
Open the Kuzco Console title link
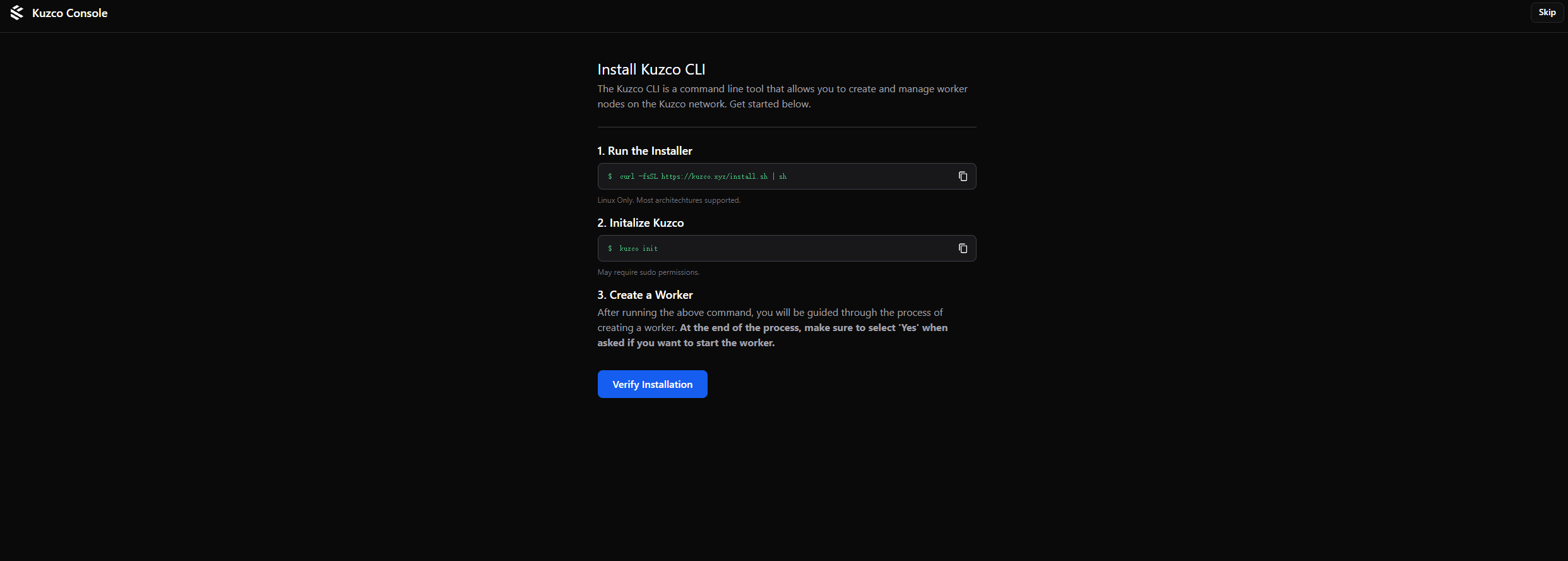(x=69, y=13)
